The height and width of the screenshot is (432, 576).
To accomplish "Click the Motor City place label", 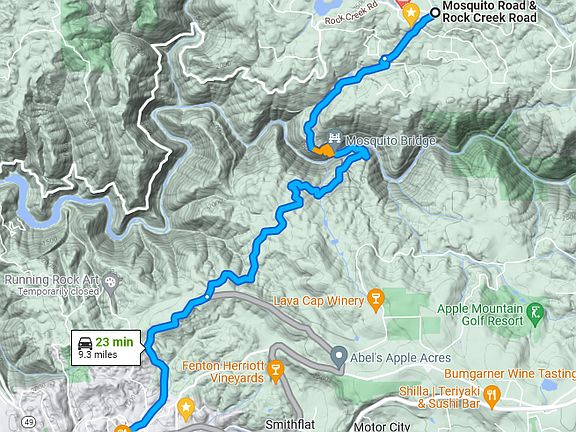I will [x=382, y=426].
